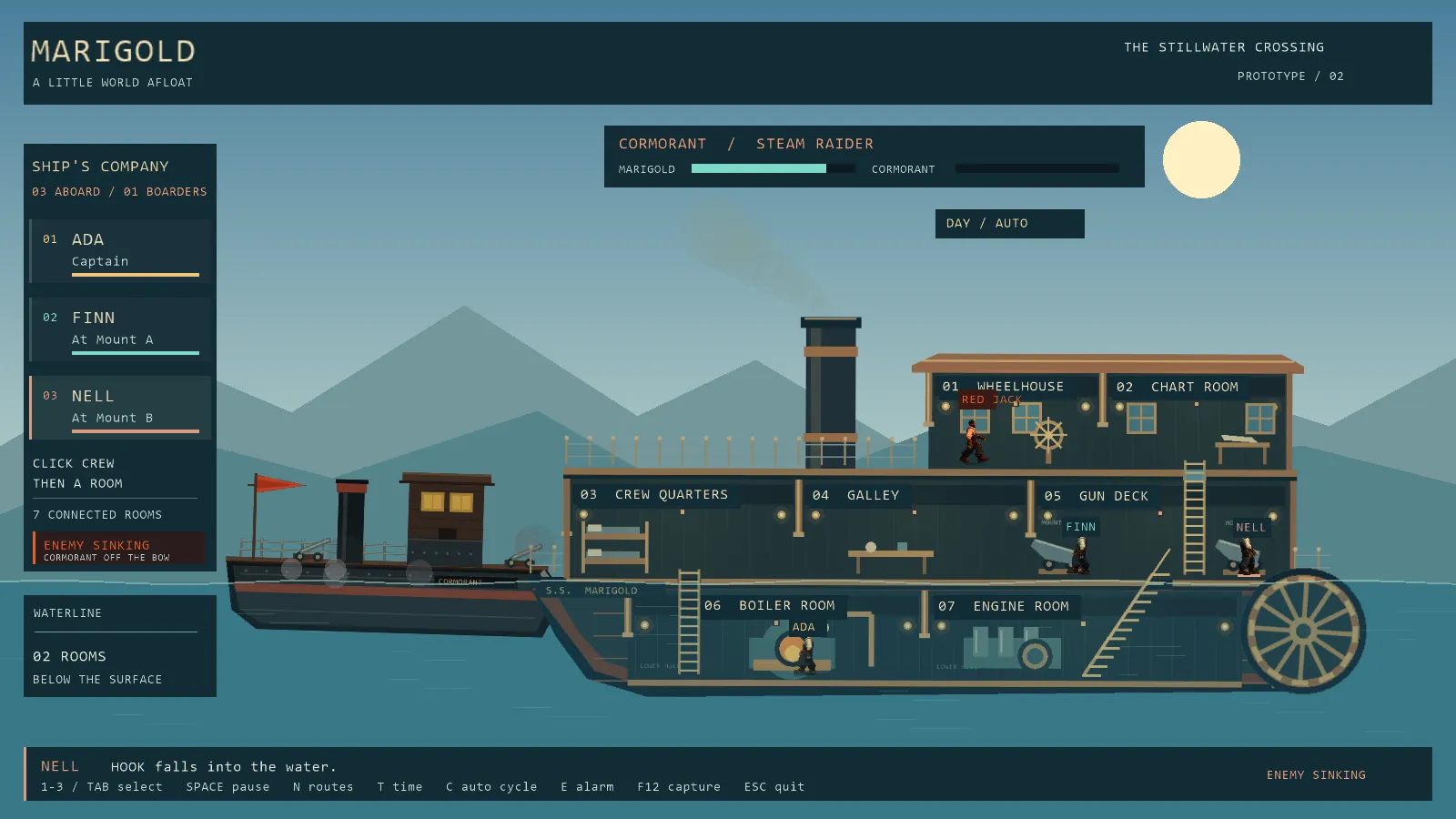The width and height of the screenshot is (1456, 819).
Task: Toggle the Day / Auto time mode
Action: tap(1009, 224)
